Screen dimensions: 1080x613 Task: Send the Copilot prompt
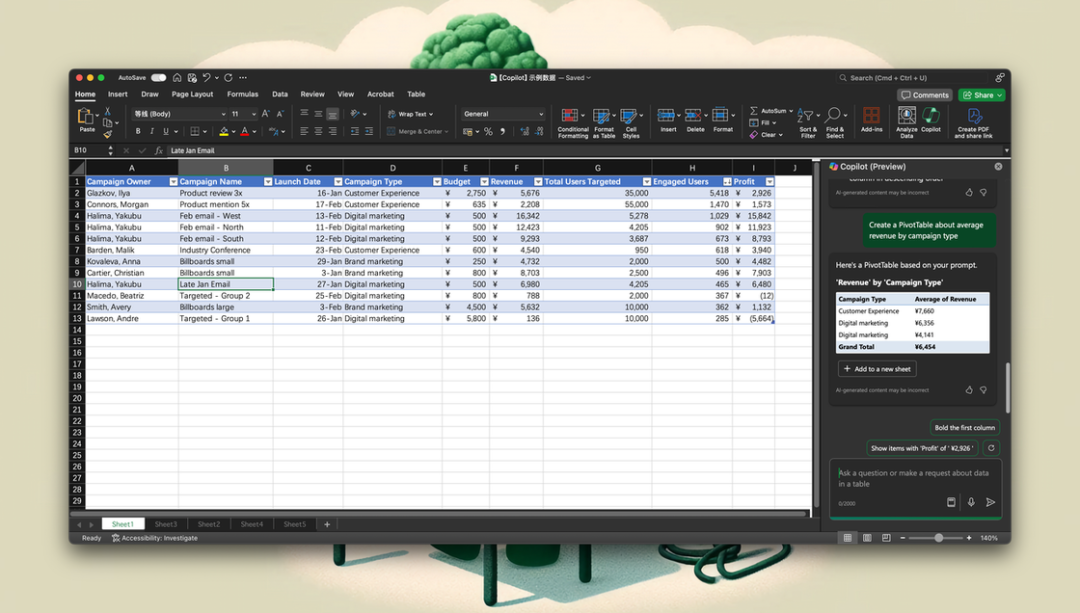click(990, 502)
